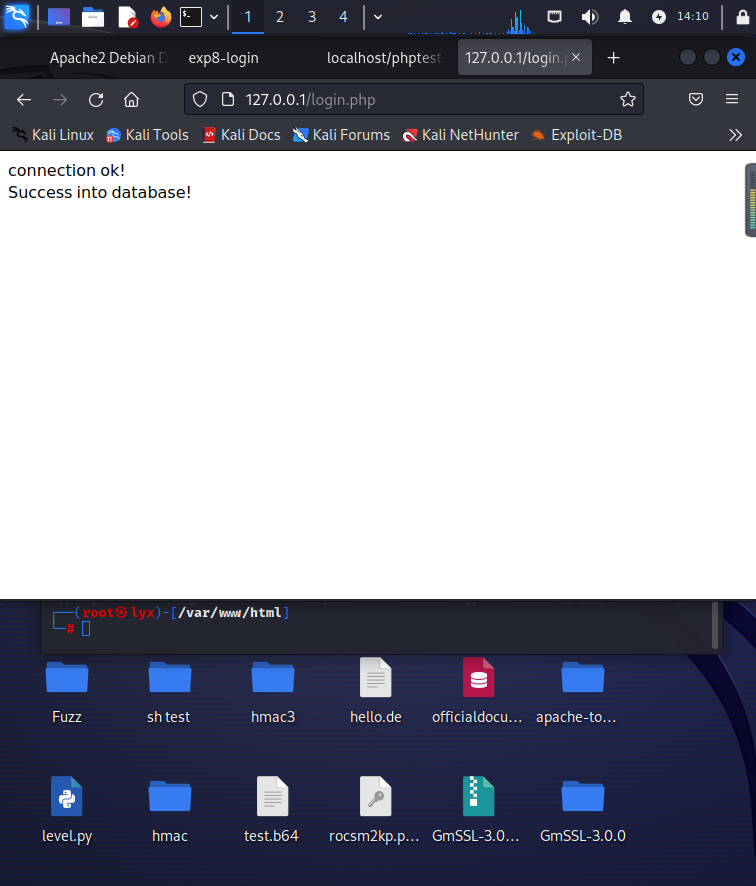The width and height of the screenshot is (756, 886).
Task: Go forward one page
Action: click(60, 100)
